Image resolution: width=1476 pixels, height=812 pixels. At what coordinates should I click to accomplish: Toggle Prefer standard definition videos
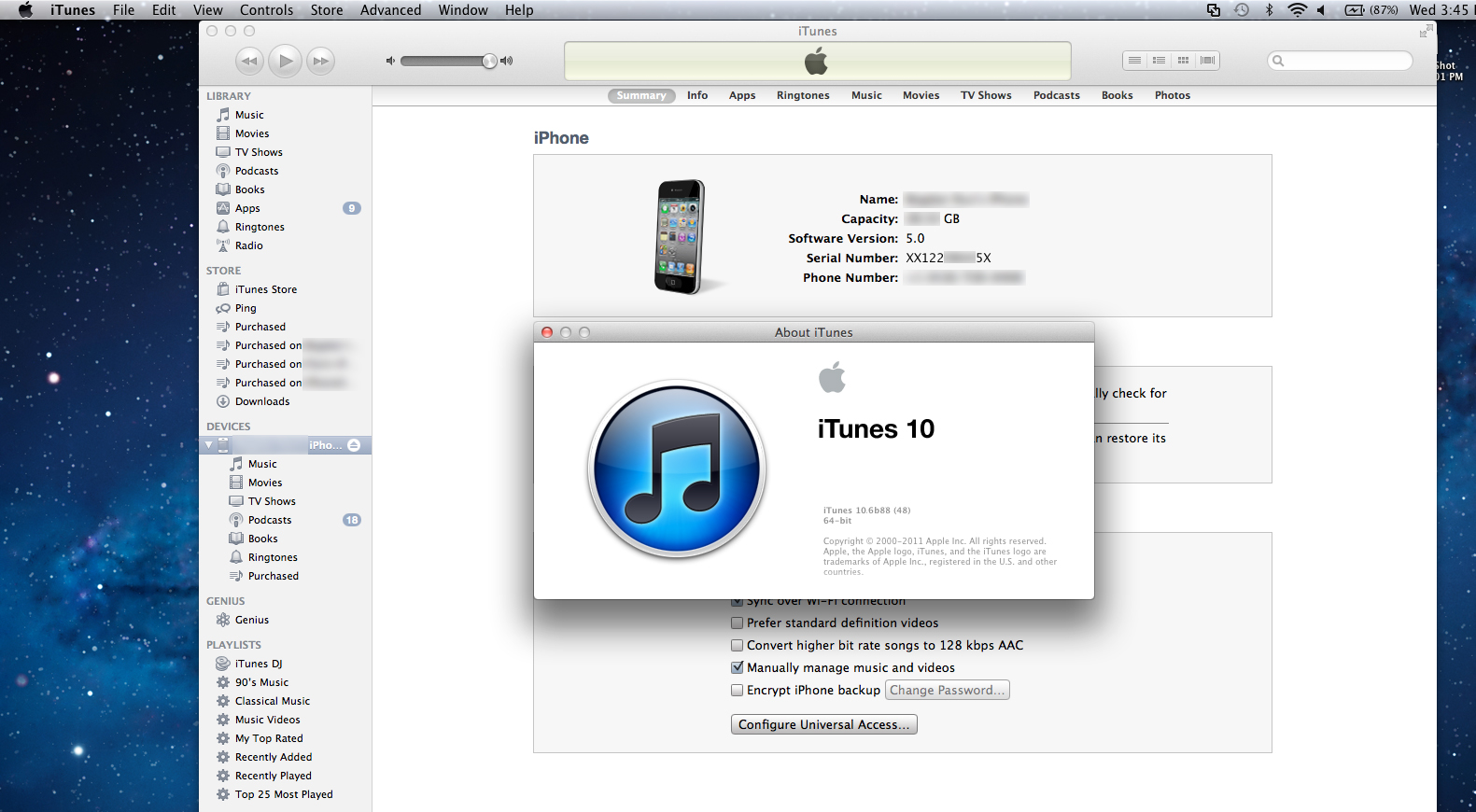coord(738,623)
